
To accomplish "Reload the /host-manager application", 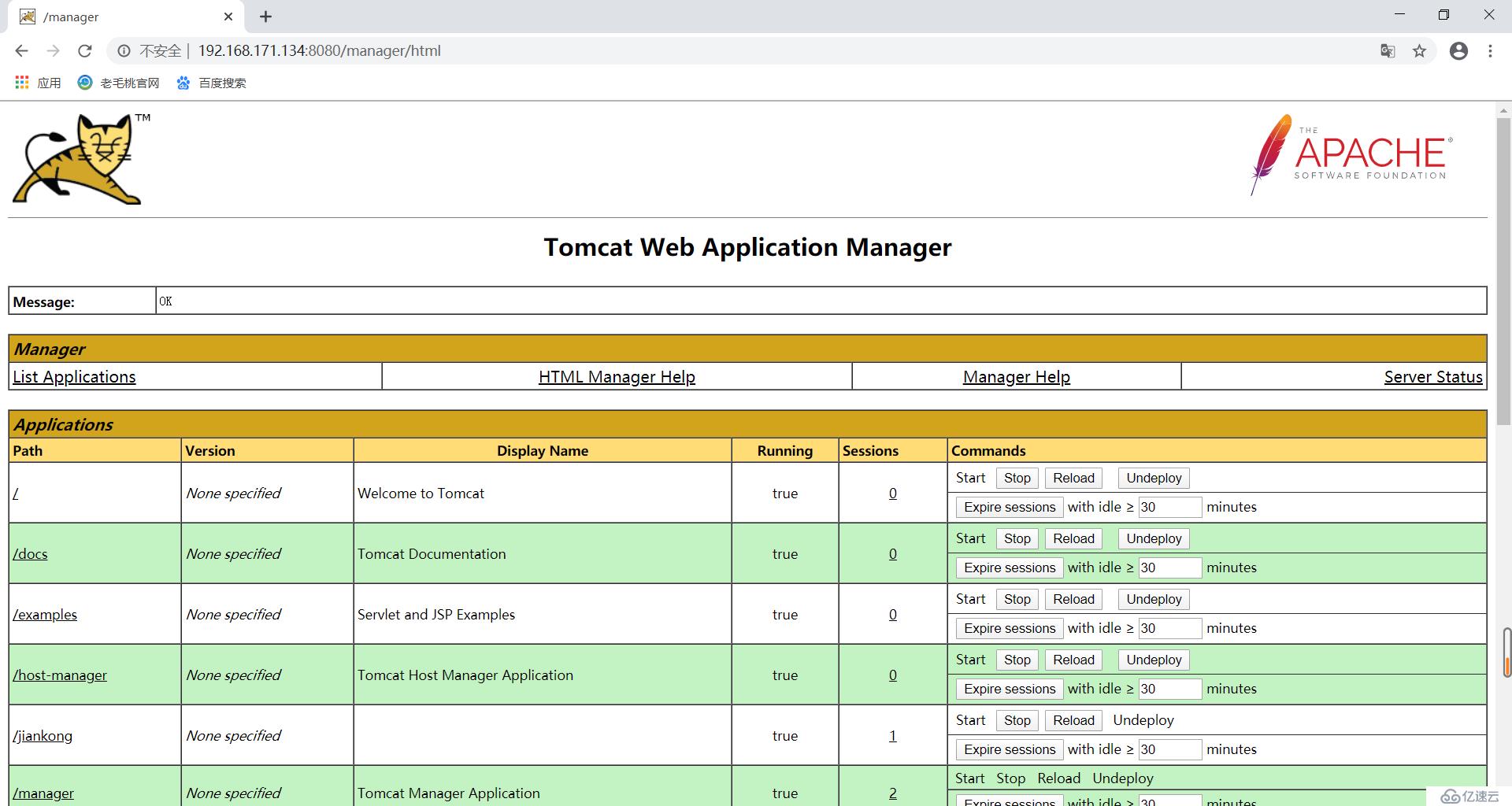I will (x=1073, y=660).
